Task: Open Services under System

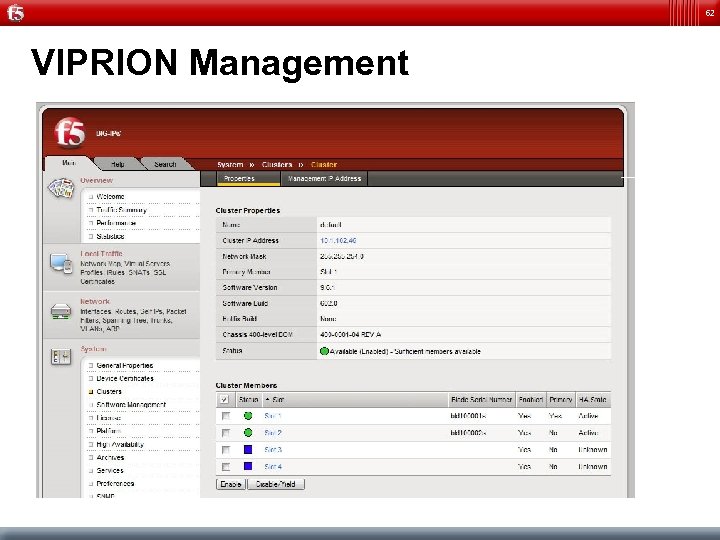Action: (110, 471)
